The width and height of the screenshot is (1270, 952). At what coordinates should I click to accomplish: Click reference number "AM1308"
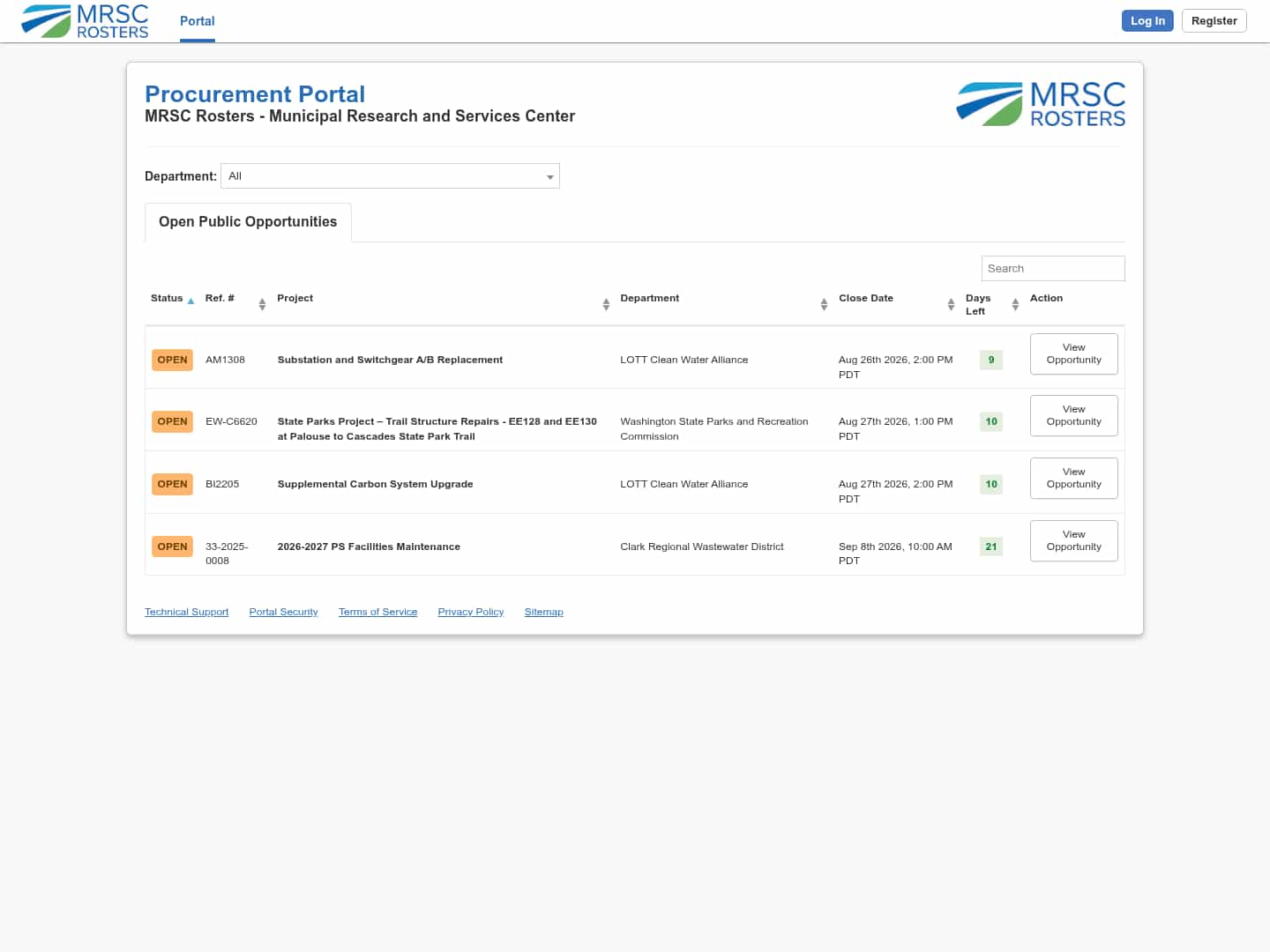(225, 360)
